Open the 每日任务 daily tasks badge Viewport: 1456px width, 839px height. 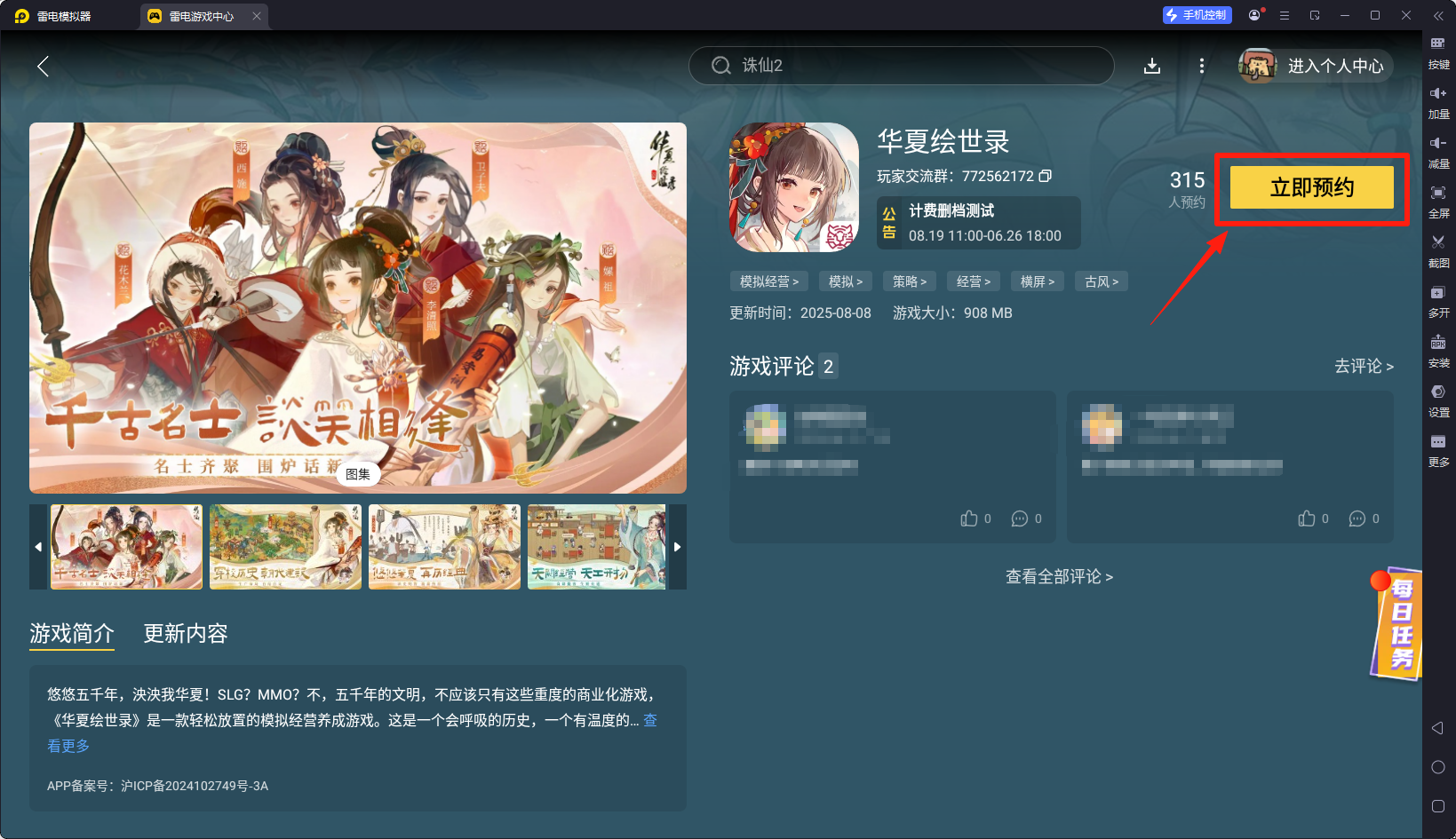point(1396,624)
